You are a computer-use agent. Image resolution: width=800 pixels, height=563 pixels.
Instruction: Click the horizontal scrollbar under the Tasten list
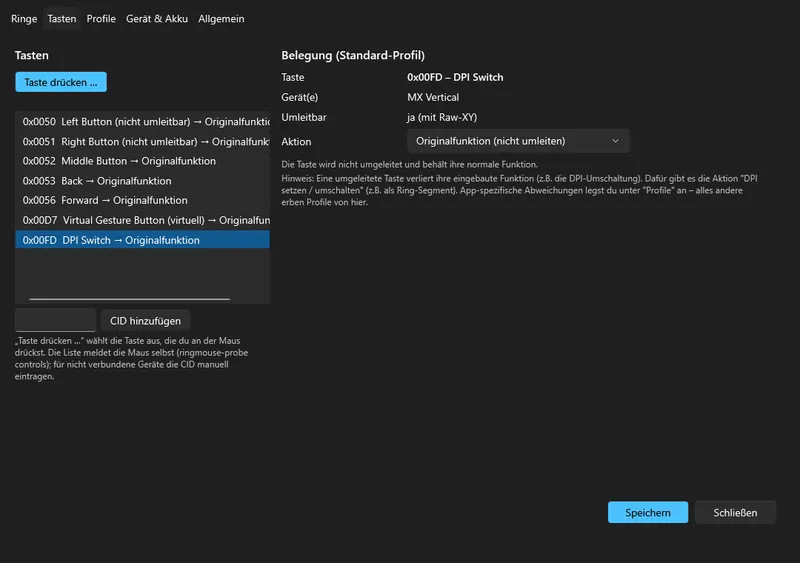click(130, 299)
